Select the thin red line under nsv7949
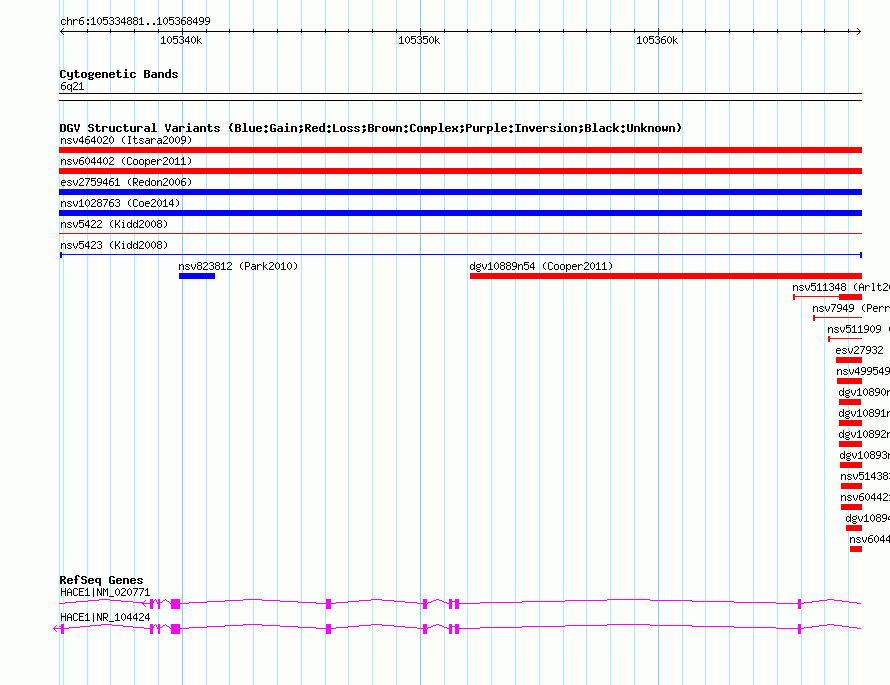The width and height of the screenshot is (890, 685). pos(837,318)
